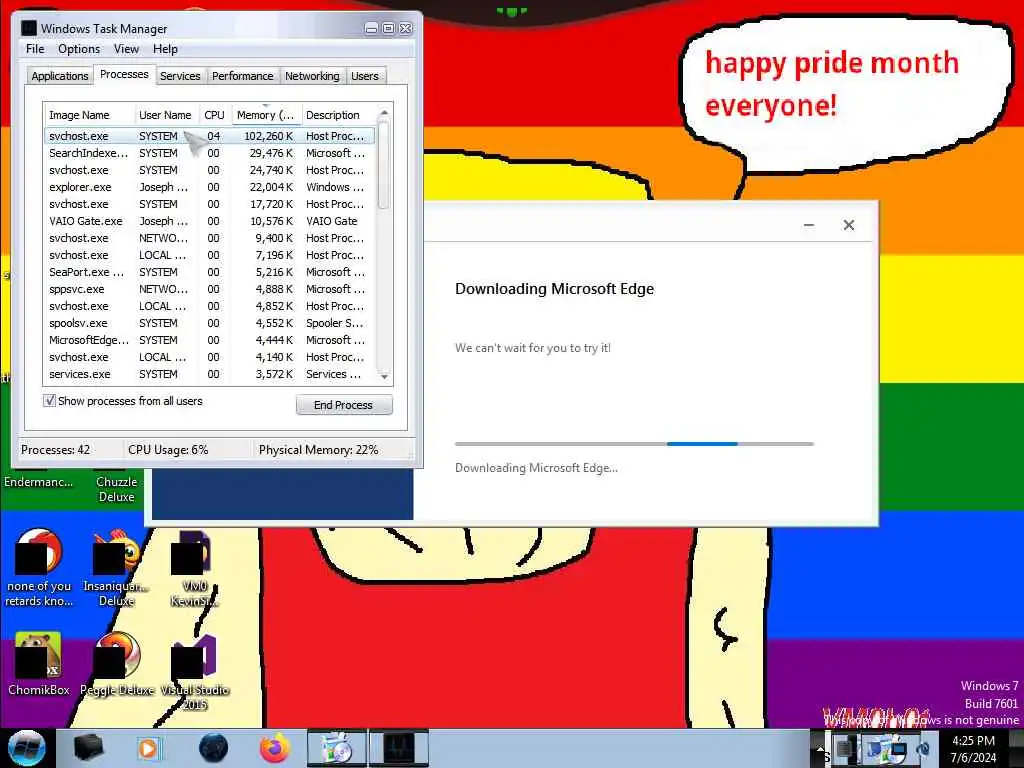Select svchost.exe row using 9,400 K

[x=209, y=238]
